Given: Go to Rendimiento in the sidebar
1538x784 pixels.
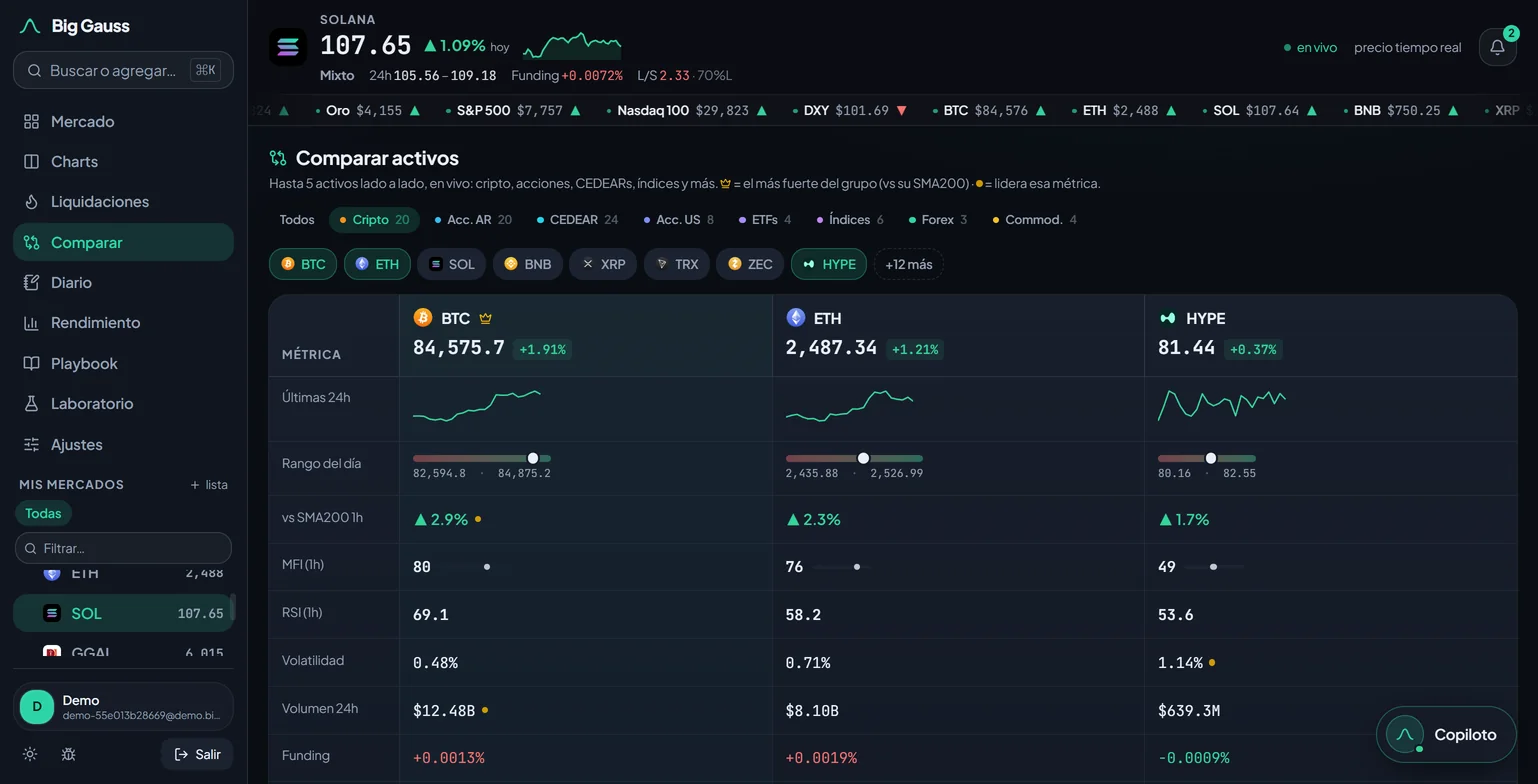Looking at the screenshot, I should (x=123, y=322).
